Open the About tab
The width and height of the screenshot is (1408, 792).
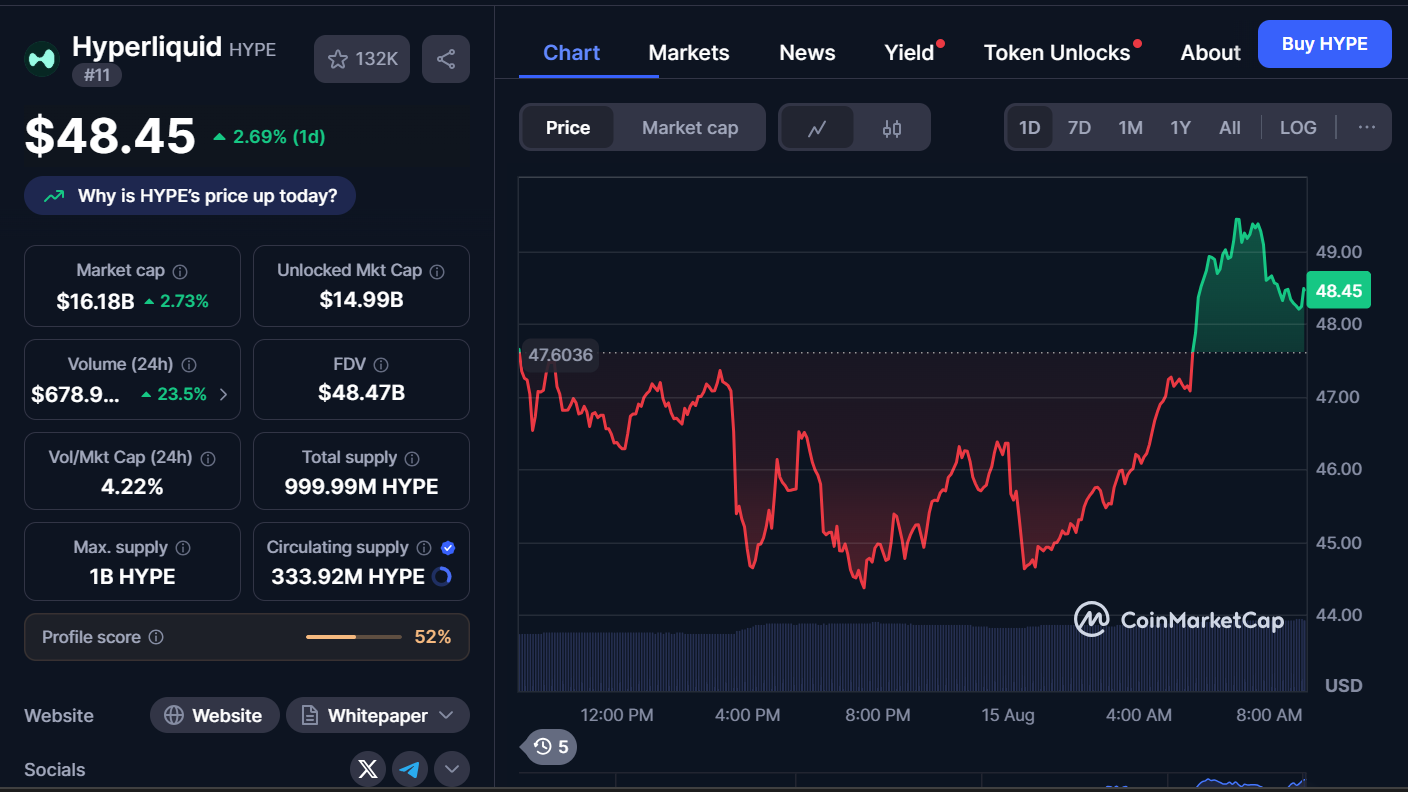point(1210,53)
